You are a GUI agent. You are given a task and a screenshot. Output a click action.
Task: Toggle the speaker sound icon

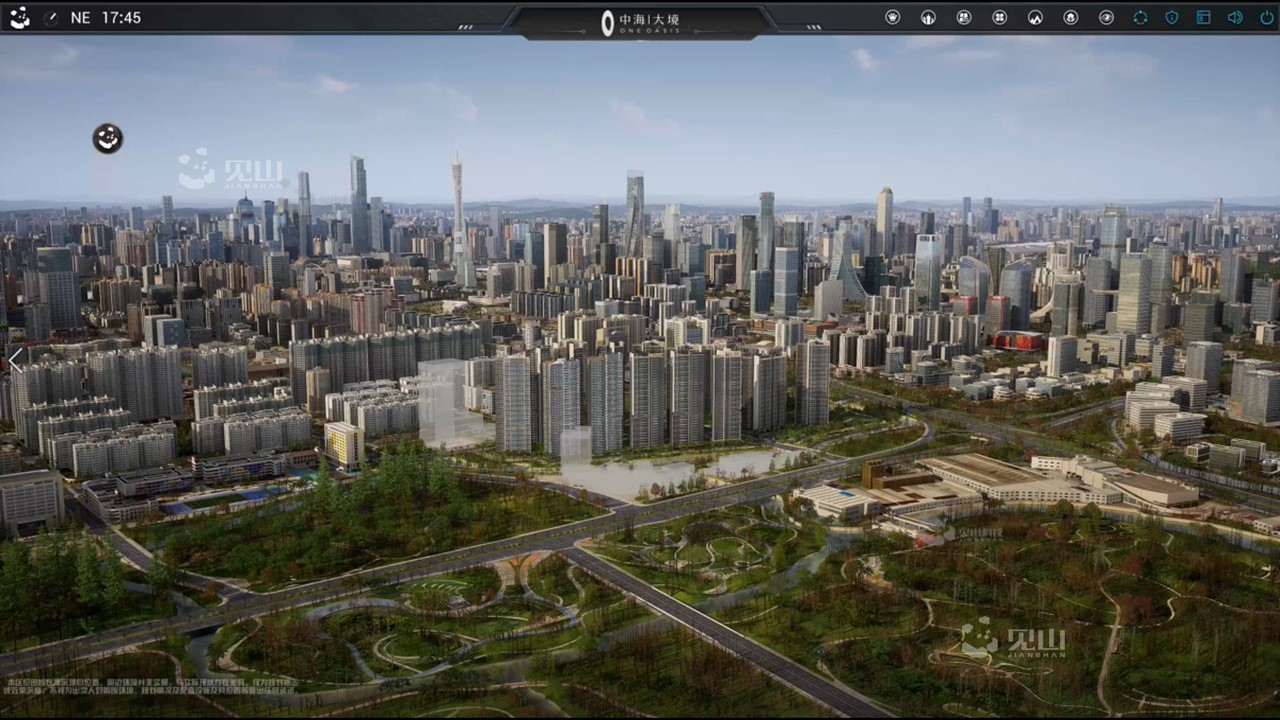[1235, 17]
